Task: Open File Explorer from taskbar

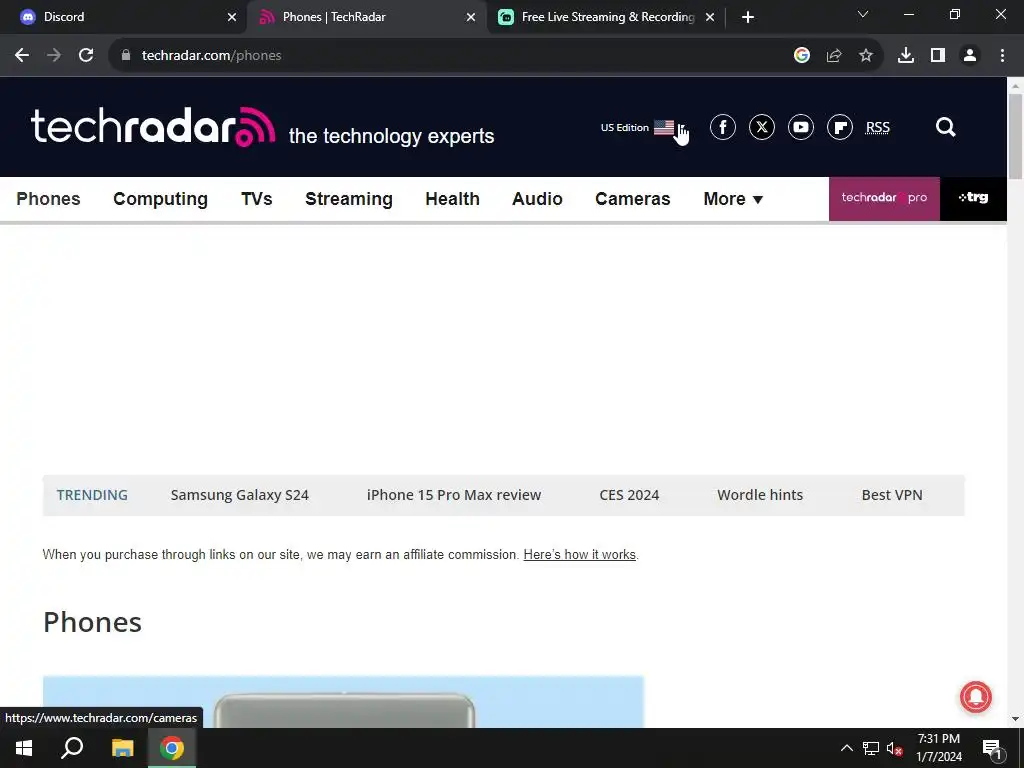Action: click(x=122, y=748)
